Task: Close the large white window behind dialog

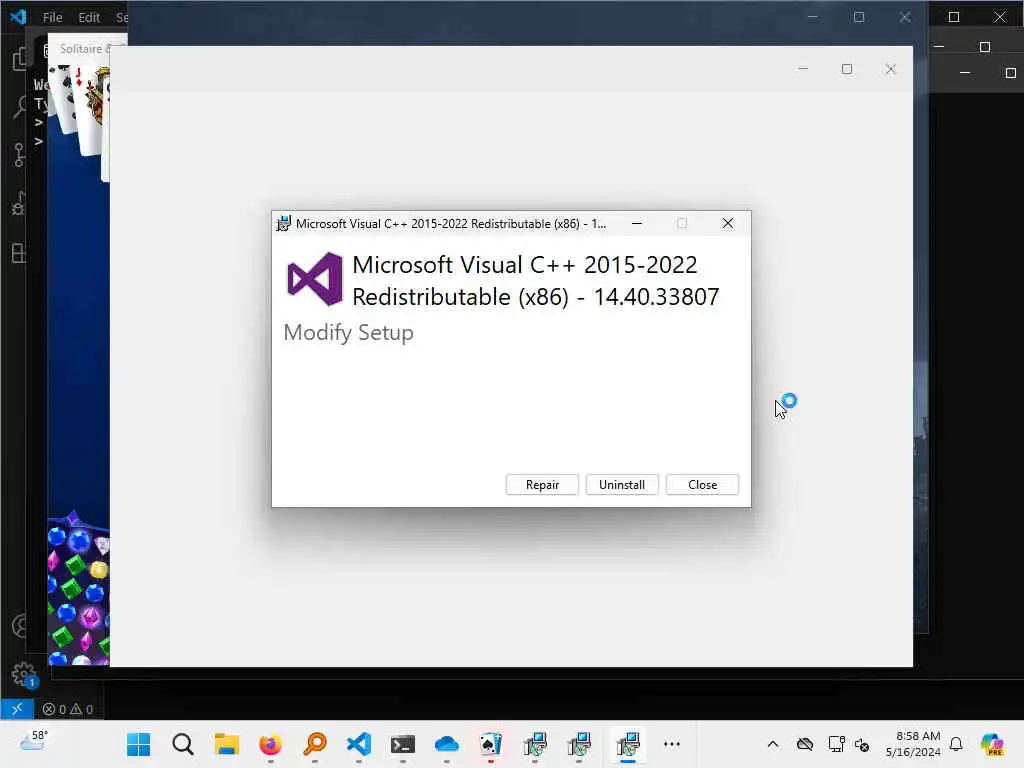Action: 891,69
